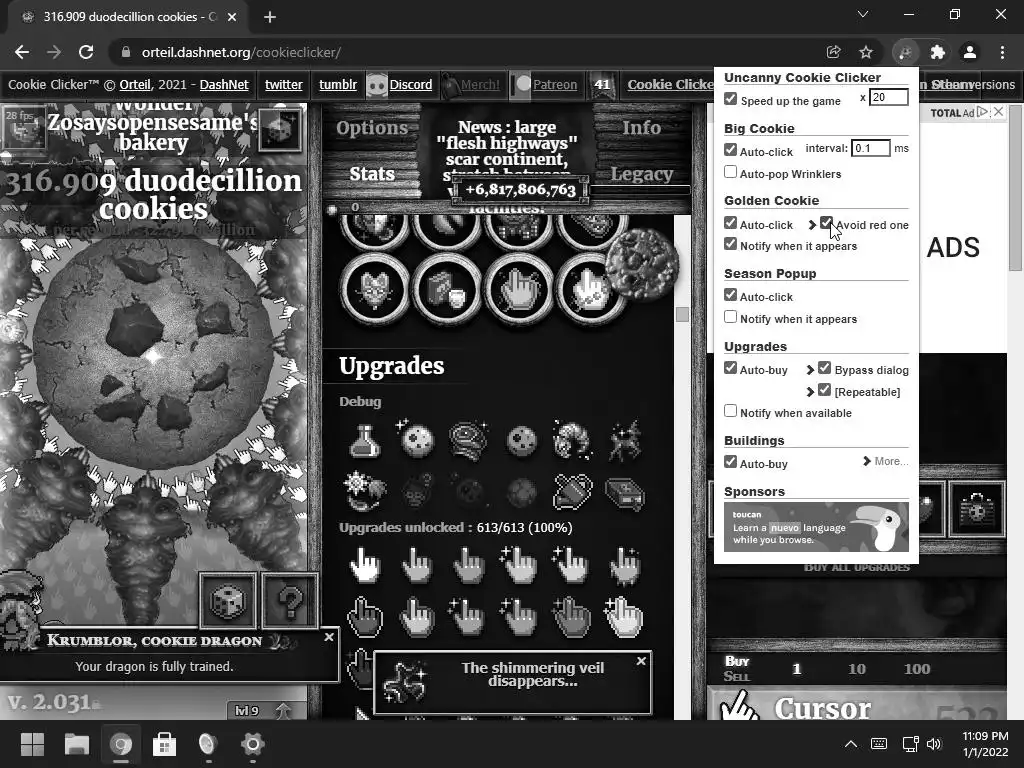Toggle Big Cookie Auto-click checkbox

pos(731,150)
